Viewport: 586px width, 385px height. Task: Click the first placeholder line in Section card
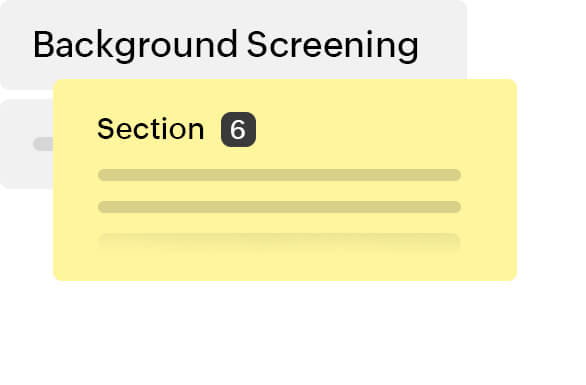(279, 175)
